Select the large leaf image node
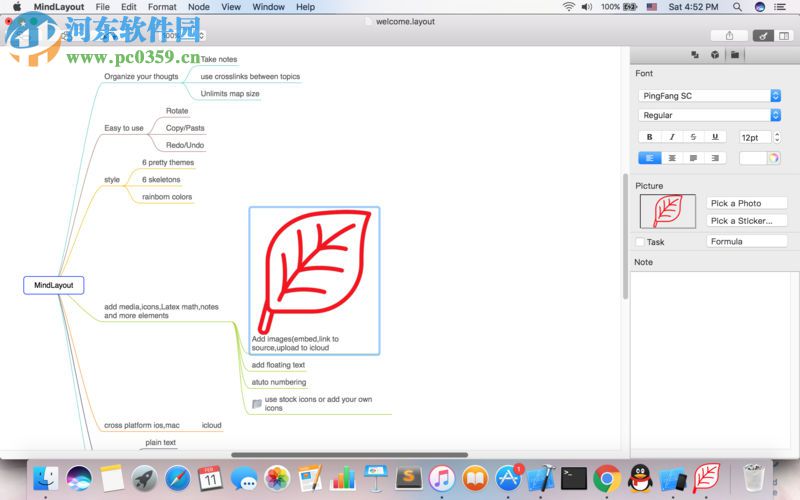This screenshot has height=500, width=800. (x=314, y=281)
